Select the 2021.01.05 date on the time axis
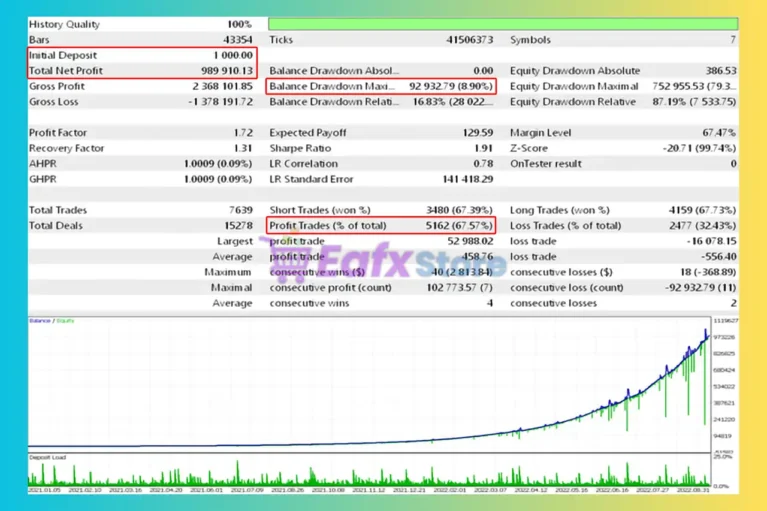 45,490
